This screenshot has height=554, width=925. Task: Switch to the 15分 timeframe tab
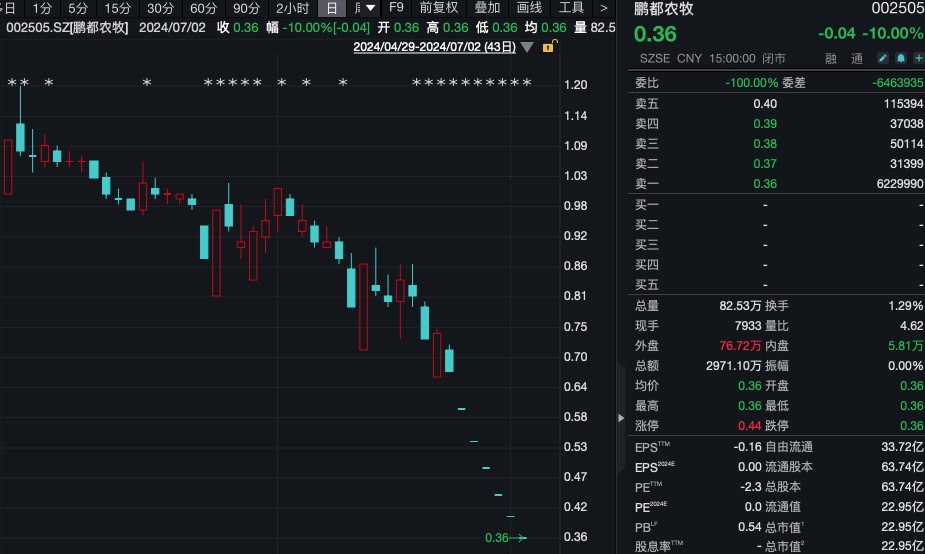[x=117, y=8]
